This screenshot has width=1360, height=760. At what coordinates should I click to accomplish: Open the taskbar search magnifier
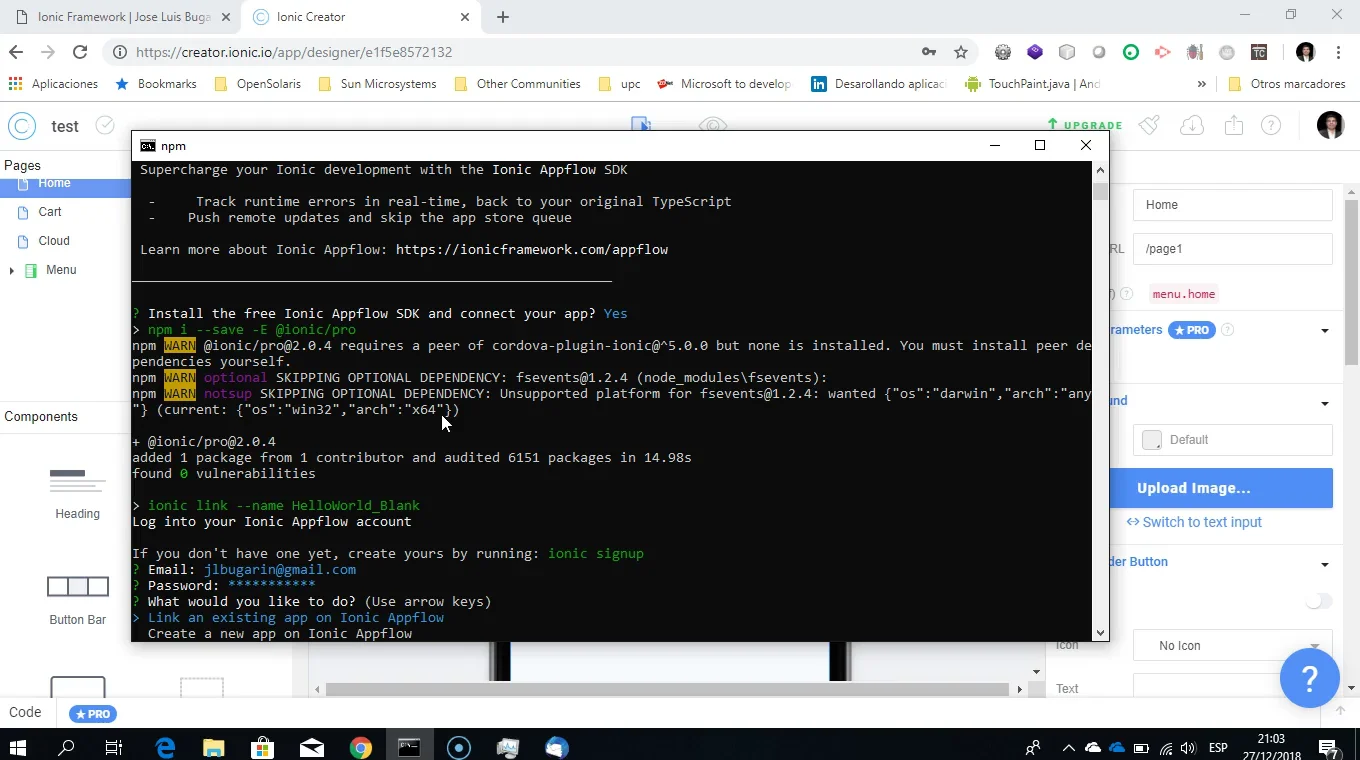[67, 747]
